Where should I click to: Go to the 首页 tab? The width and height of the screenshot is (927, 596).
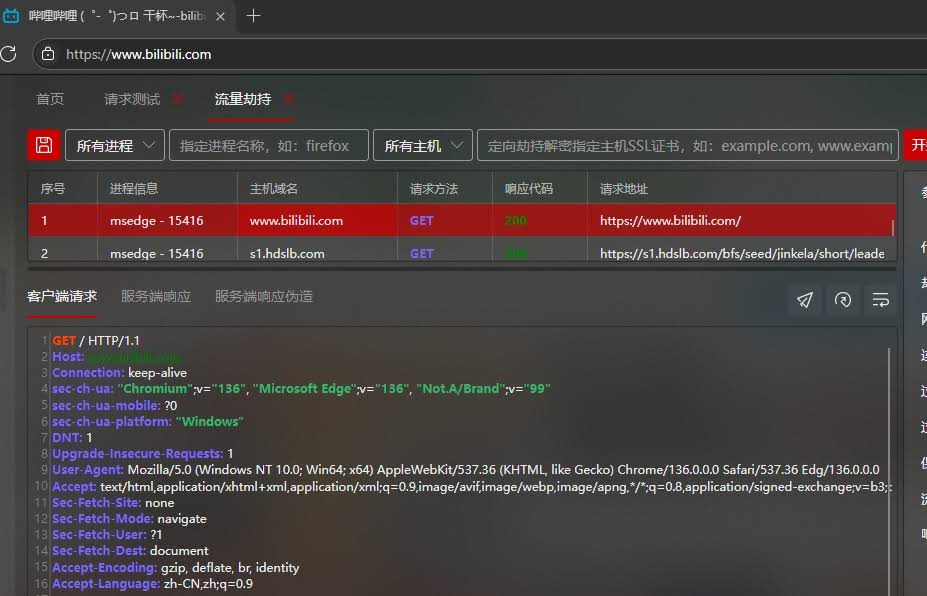tap(50, 99)
